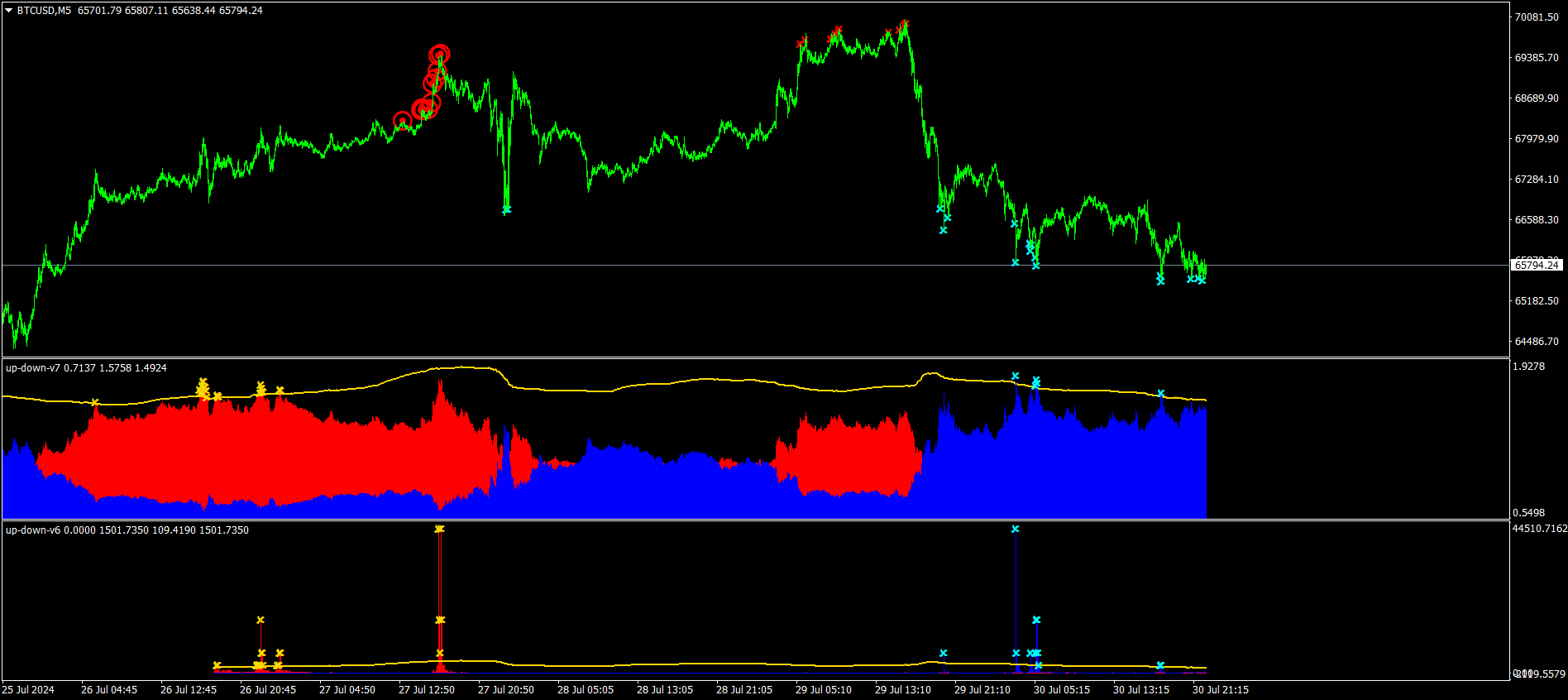This screenshot has height=700, width=1568.
Task: Click the 26 Jul 20:45 time label
Action: click(x=268, y=690)
